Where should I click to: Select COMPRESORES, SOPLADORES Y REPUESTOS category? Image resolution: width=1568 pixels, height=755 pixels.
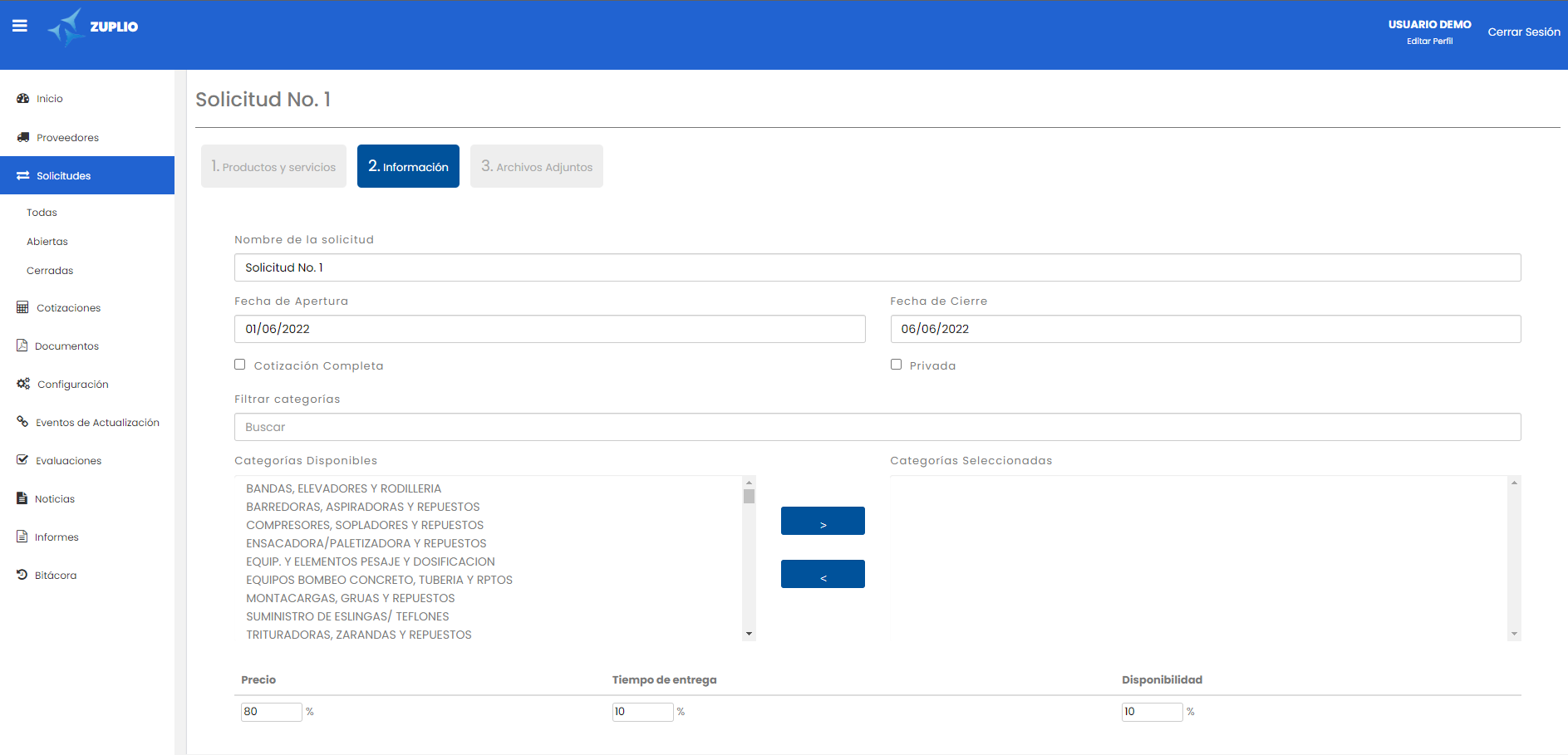[x=365, y=525]
